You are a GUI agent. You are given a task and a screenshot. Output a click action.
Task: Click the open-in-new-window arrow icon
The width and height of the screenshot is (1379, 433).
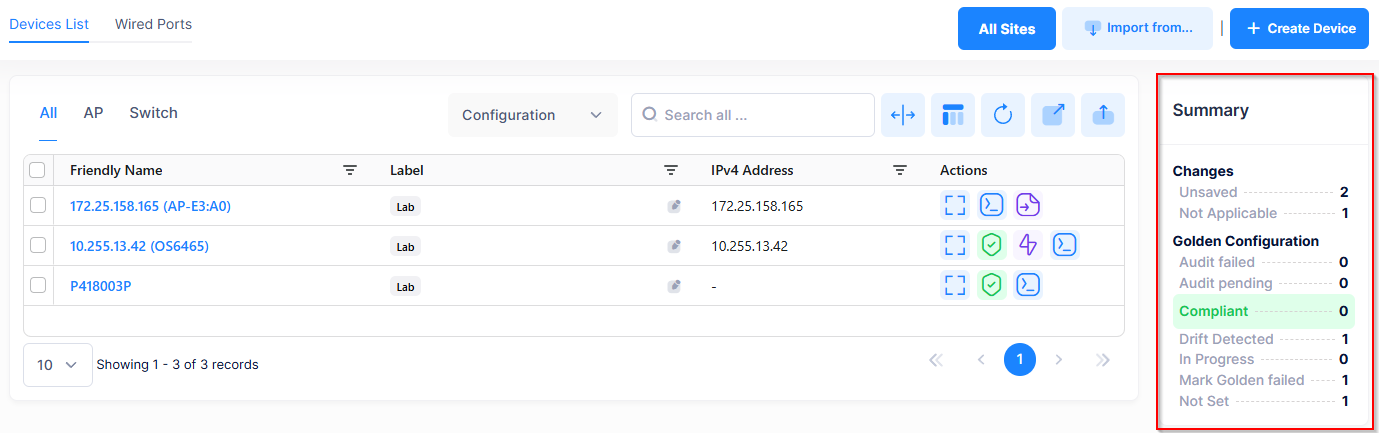1053,115
